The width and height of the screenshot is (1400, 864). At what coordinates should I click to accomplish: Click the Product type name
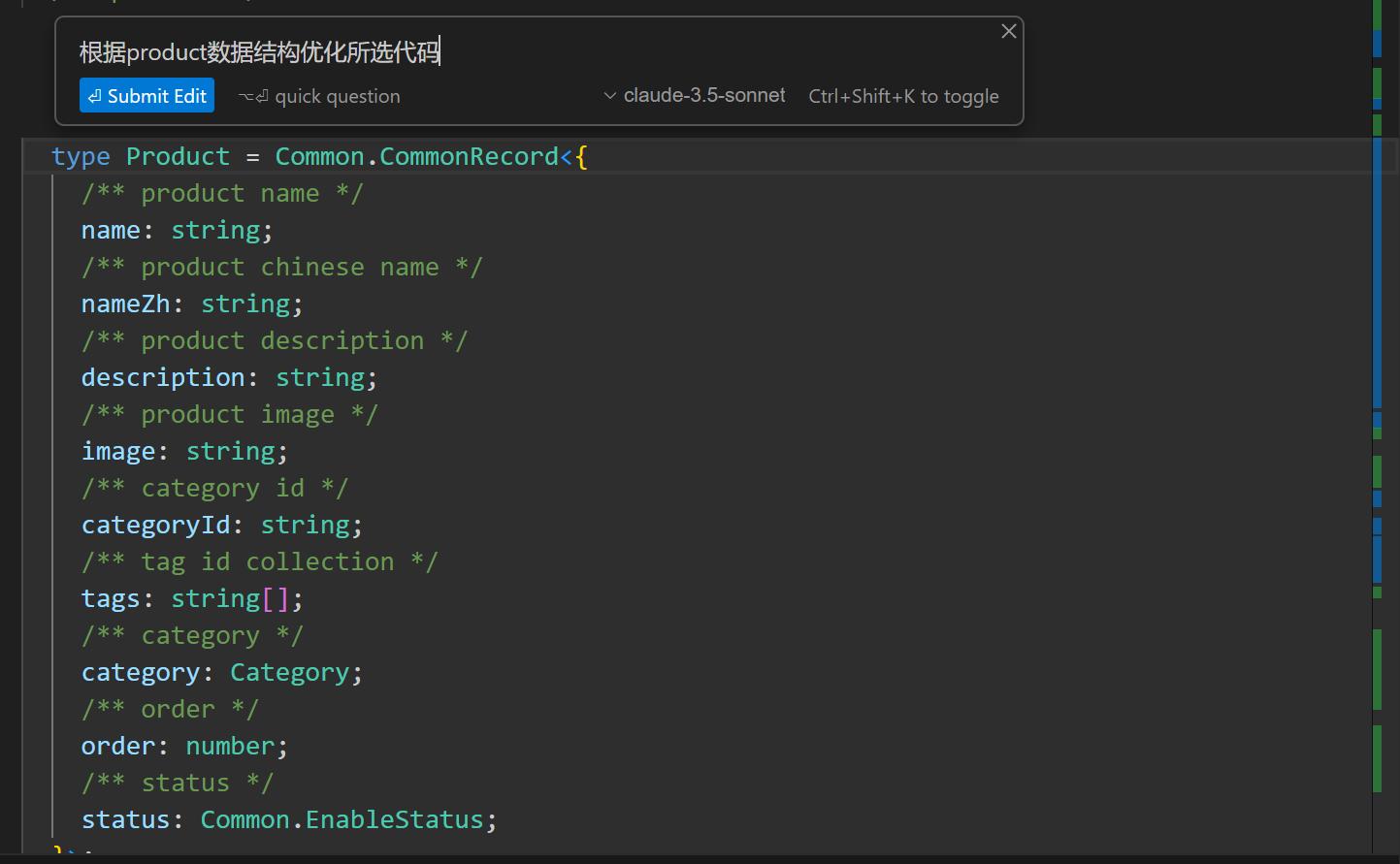click(178, 156)
